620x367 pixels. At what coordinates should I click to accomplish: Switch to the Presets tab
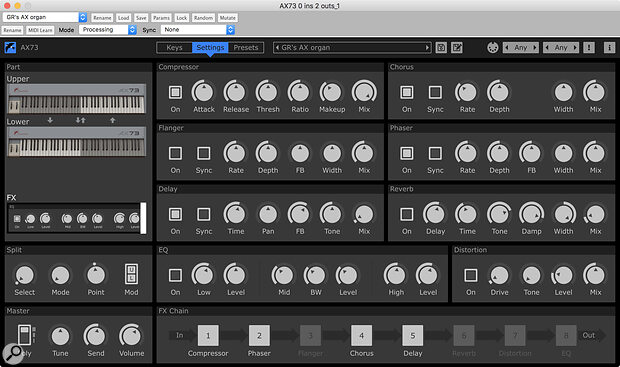coord(246,47)
